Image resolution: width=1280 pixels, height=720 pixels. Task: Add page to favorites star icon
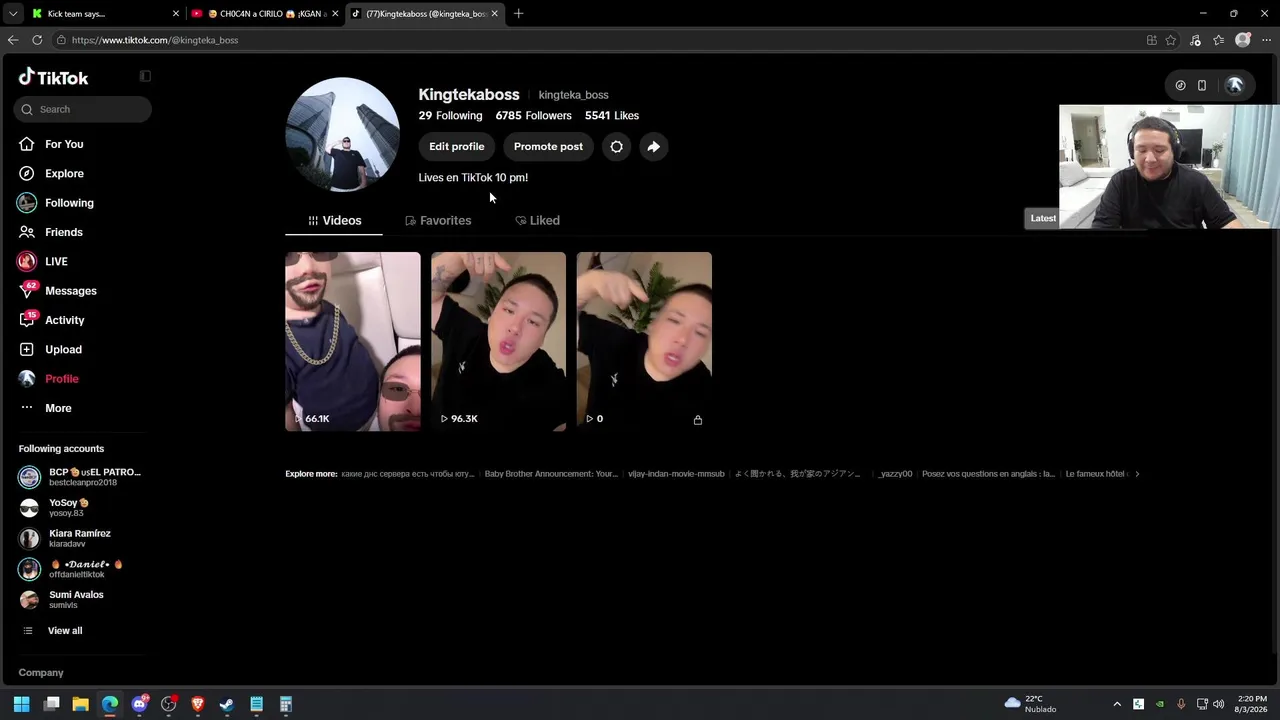(x=1171, y=40)
